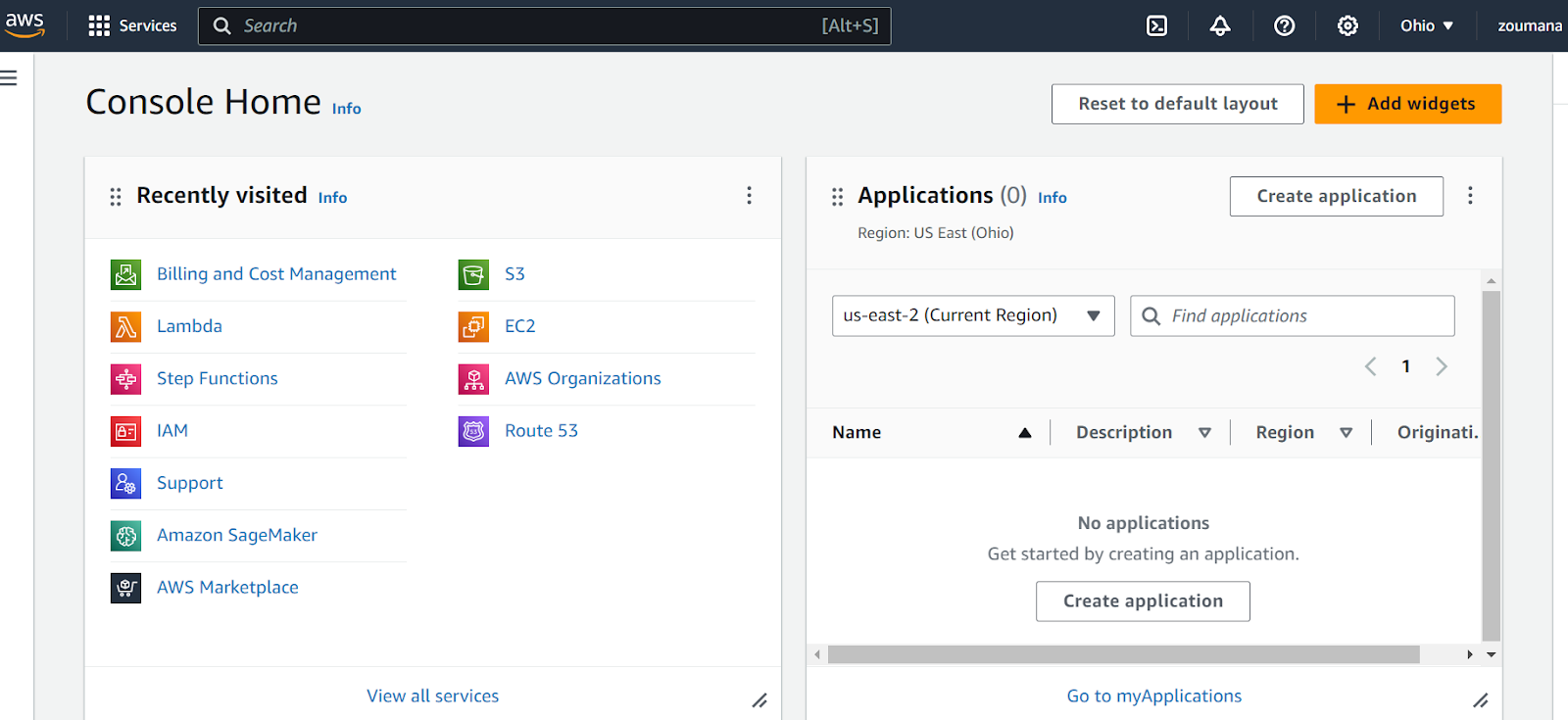1568x720 pixels.
Task: Open the settings gear icon
Action: (1347, 25)
